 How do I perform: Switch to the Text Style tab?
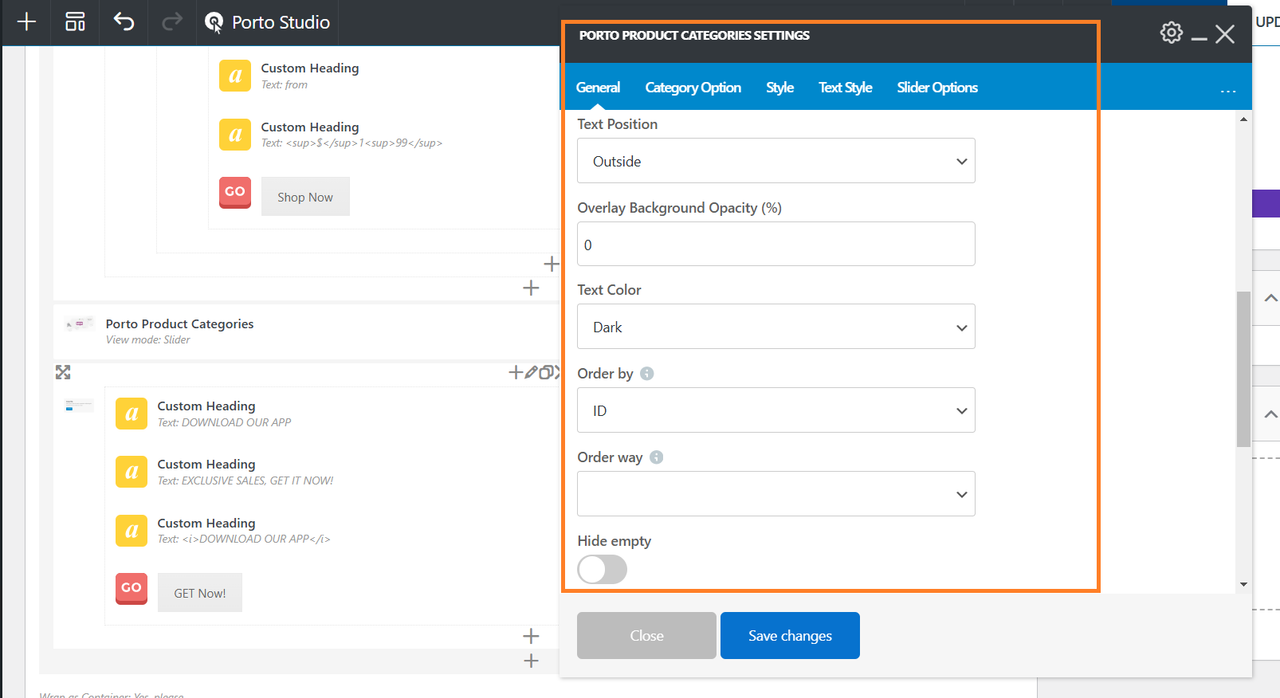click(x=845, y=87)
